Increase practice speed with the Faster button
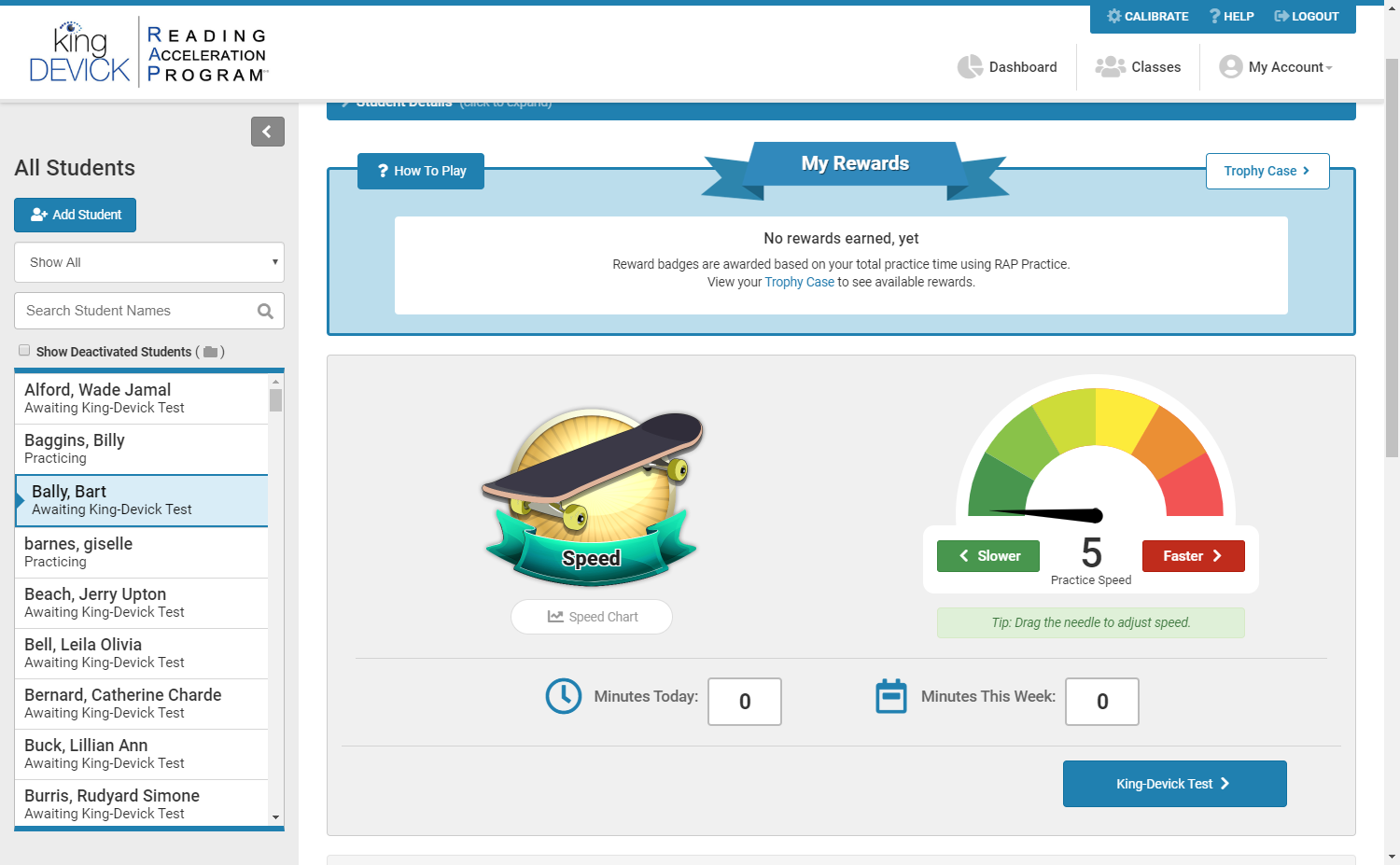The height and width of the screenshot is (865, 1400). [x=1193, y=556]
